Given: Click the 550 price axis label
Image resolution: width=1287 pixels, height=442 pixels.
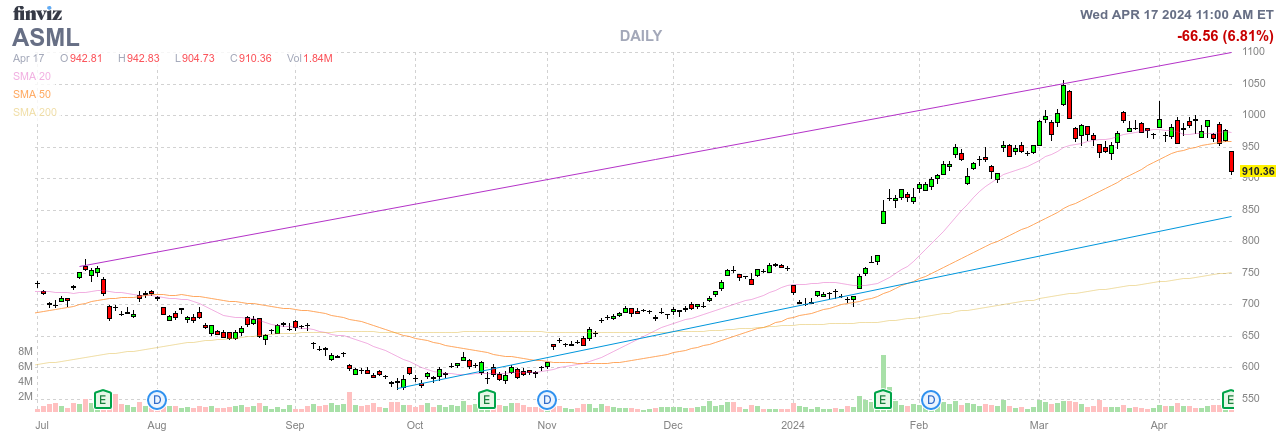Looking at the screenshot, I should point(1252,398).
